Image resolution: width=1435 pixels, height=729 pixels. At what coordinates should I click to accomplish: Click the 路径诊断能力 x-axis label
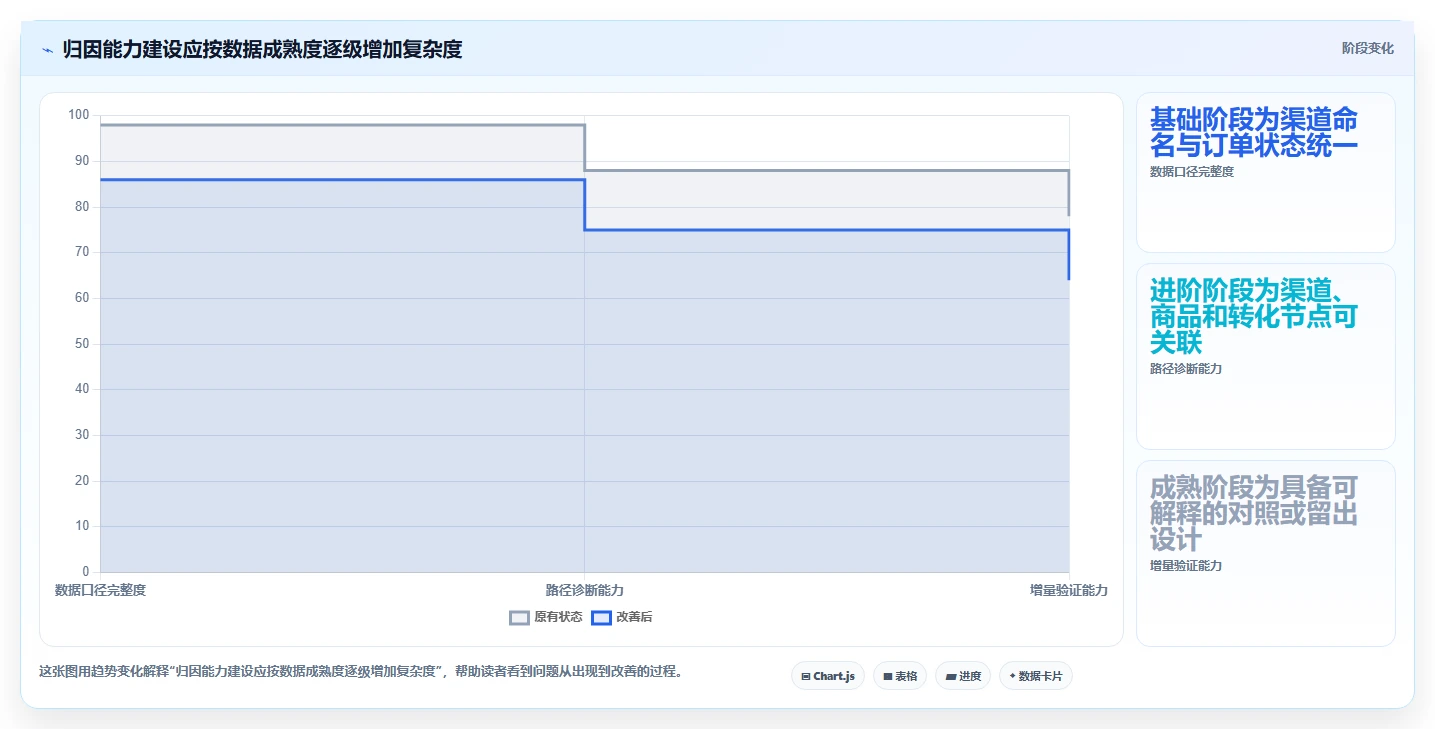pos(584,591)
